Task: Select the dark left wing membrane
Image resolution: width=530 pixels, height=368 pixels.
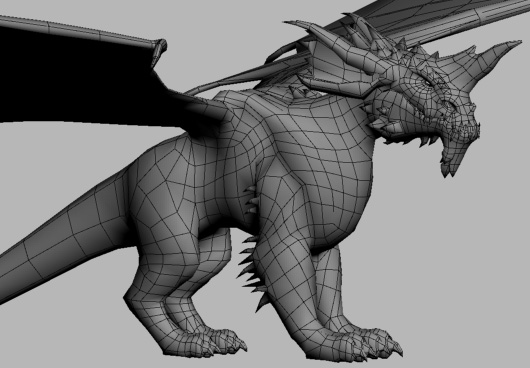Action: click(x=85, y=78)
